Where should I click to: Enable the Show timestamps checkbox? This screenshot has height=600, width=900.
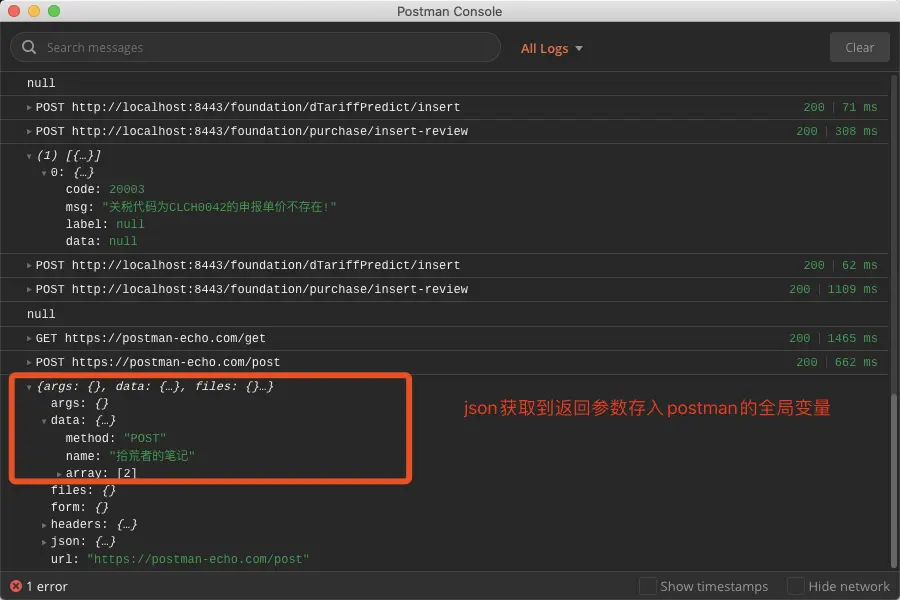[647, 586]
